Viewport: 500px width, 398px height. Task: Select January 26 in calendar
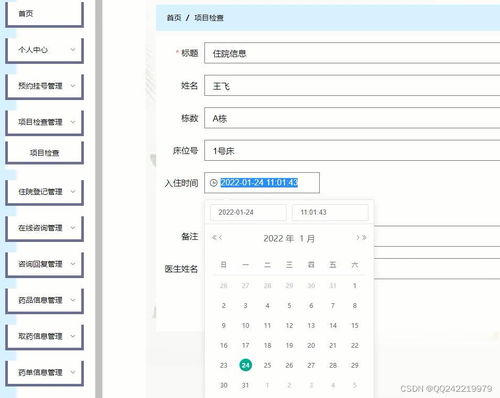(x=289, y=365)
